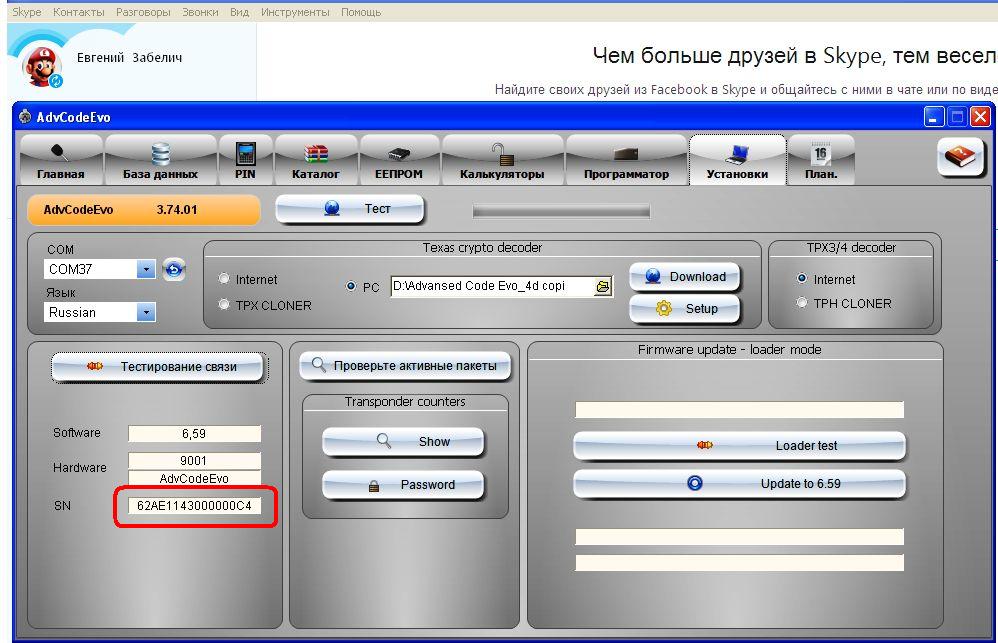998x643 pixels.
Task: Click the AdvCodeEvo title bar icon
Action: [25, 117]
